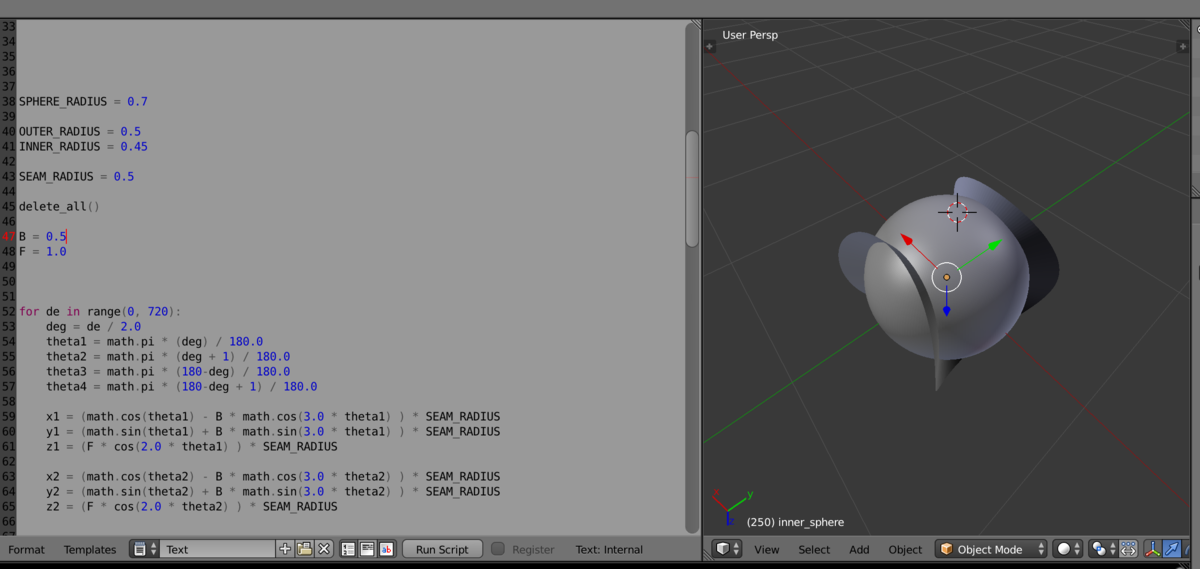Click the green Y axis manipulator arrow
Image resolution: width=1200 pixels, height=569 pixels.
tap(995, 244)
